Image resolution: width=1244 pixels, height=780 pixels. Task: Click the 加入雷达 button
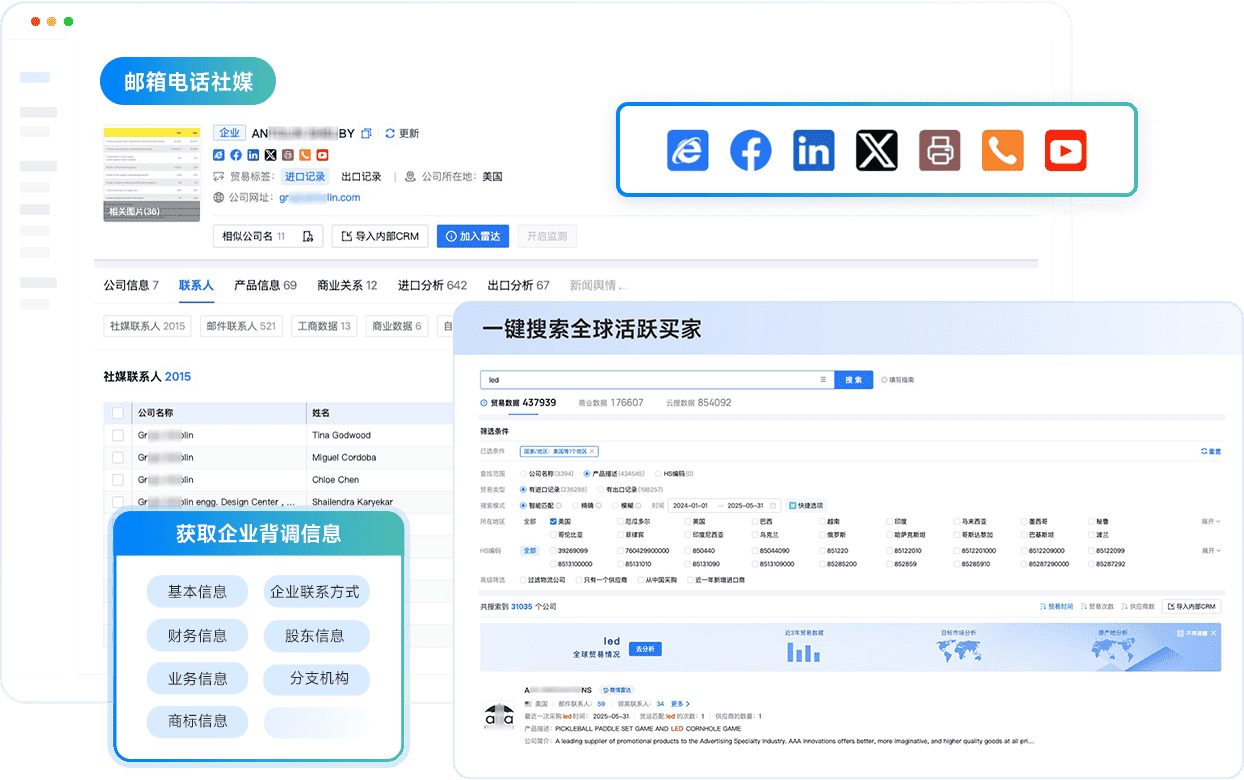(x=472, y=236)
